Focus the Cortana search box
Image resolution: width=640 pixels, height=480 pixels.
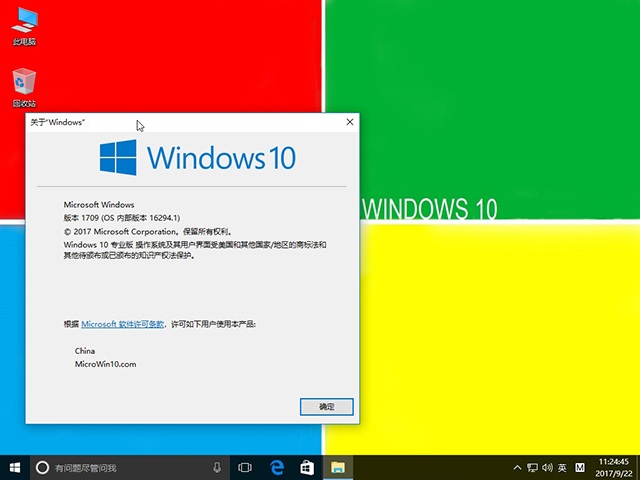[x=130, y=467]
